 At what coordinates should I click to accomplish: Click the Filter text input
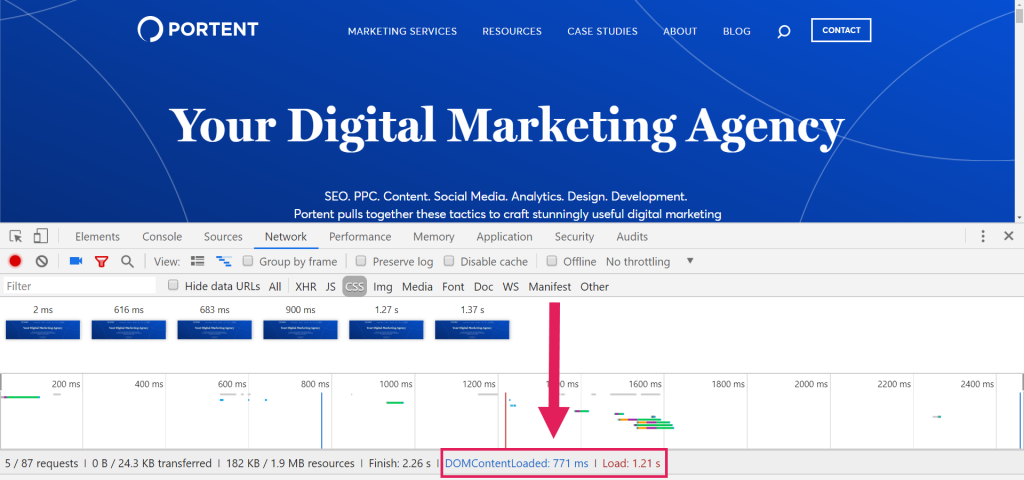click(80, 286)
